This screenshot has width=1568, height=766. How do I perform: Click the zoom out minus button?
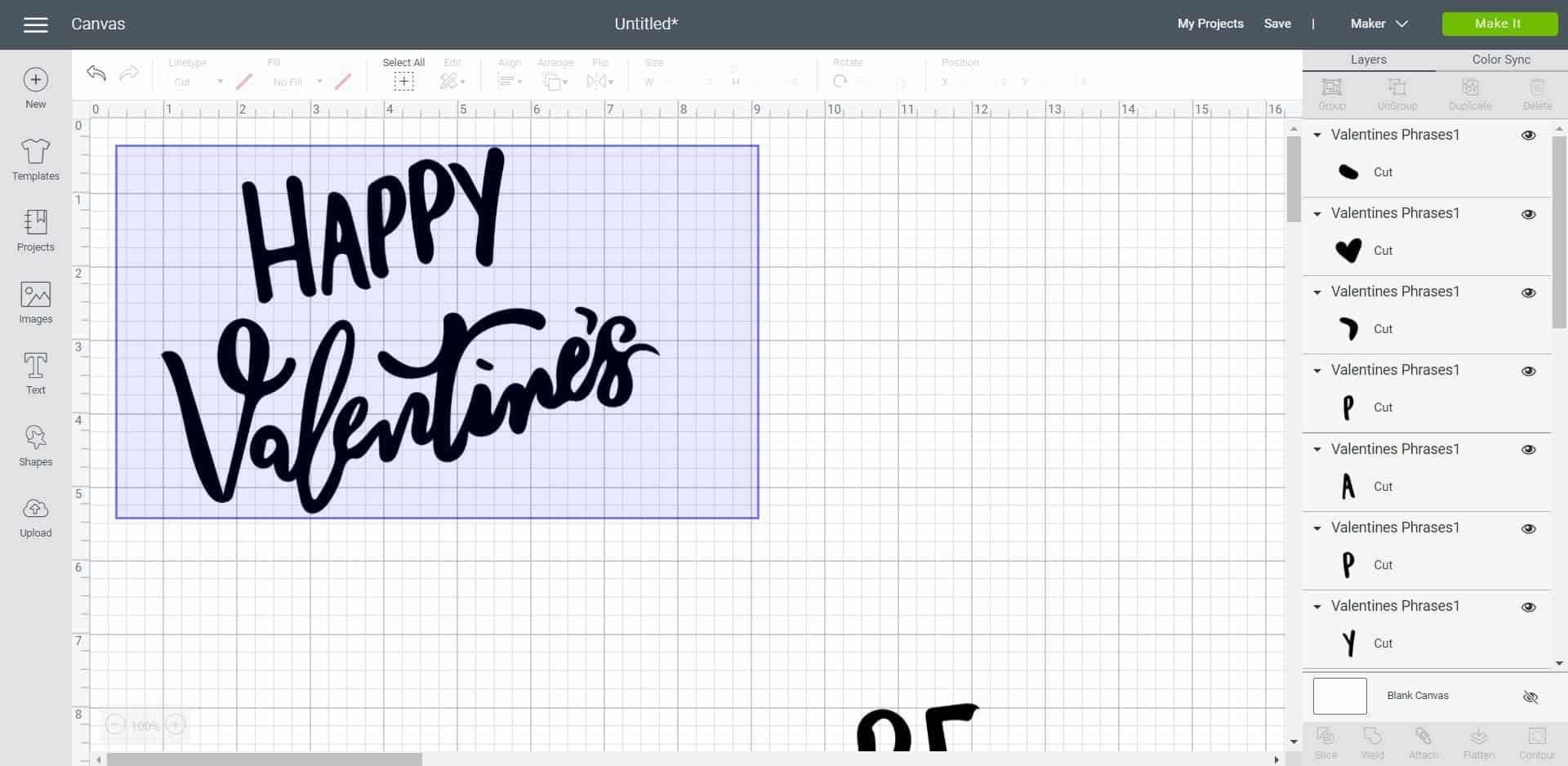(115, 724)
